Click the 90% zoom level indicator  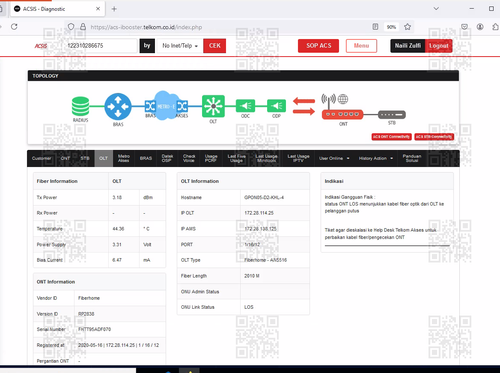pos(391,27)
